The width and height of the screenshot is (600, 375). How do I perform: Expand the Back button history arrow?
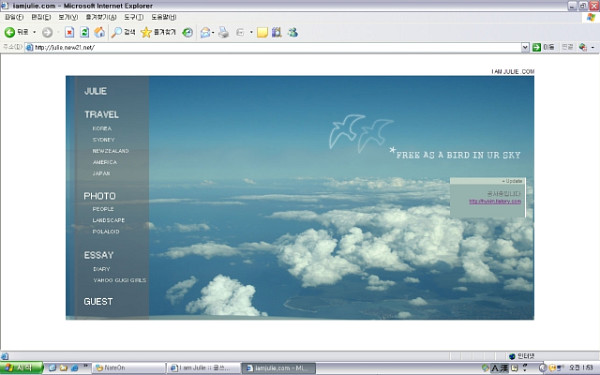34,33
